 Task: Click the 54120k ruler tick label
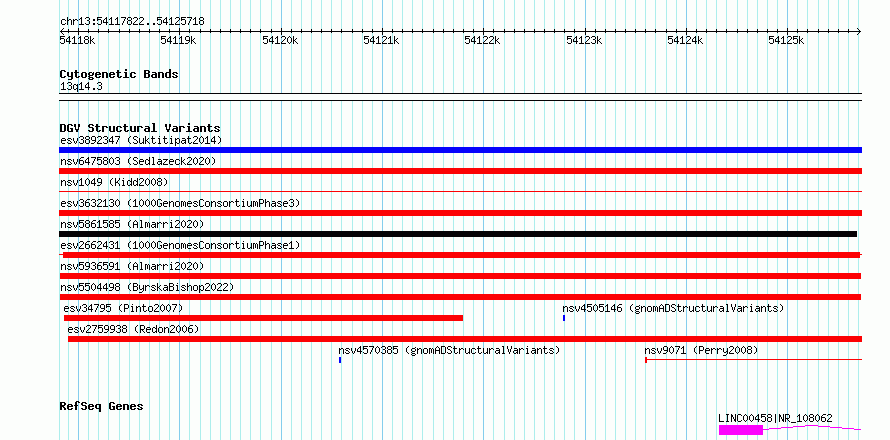pyautogui.click(x=280, y=40)
